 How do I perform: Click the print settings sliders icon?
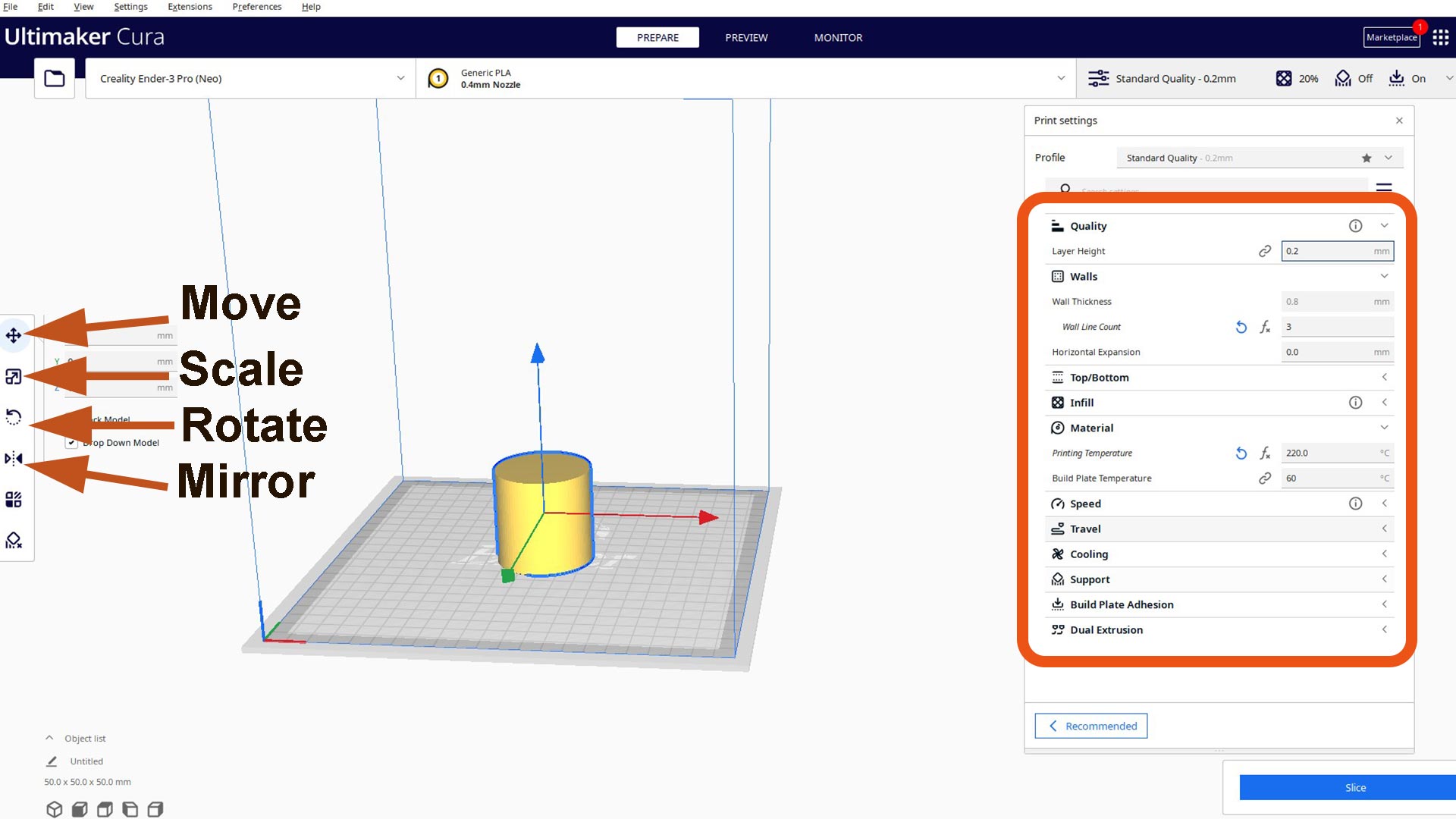coord(1098,78)
